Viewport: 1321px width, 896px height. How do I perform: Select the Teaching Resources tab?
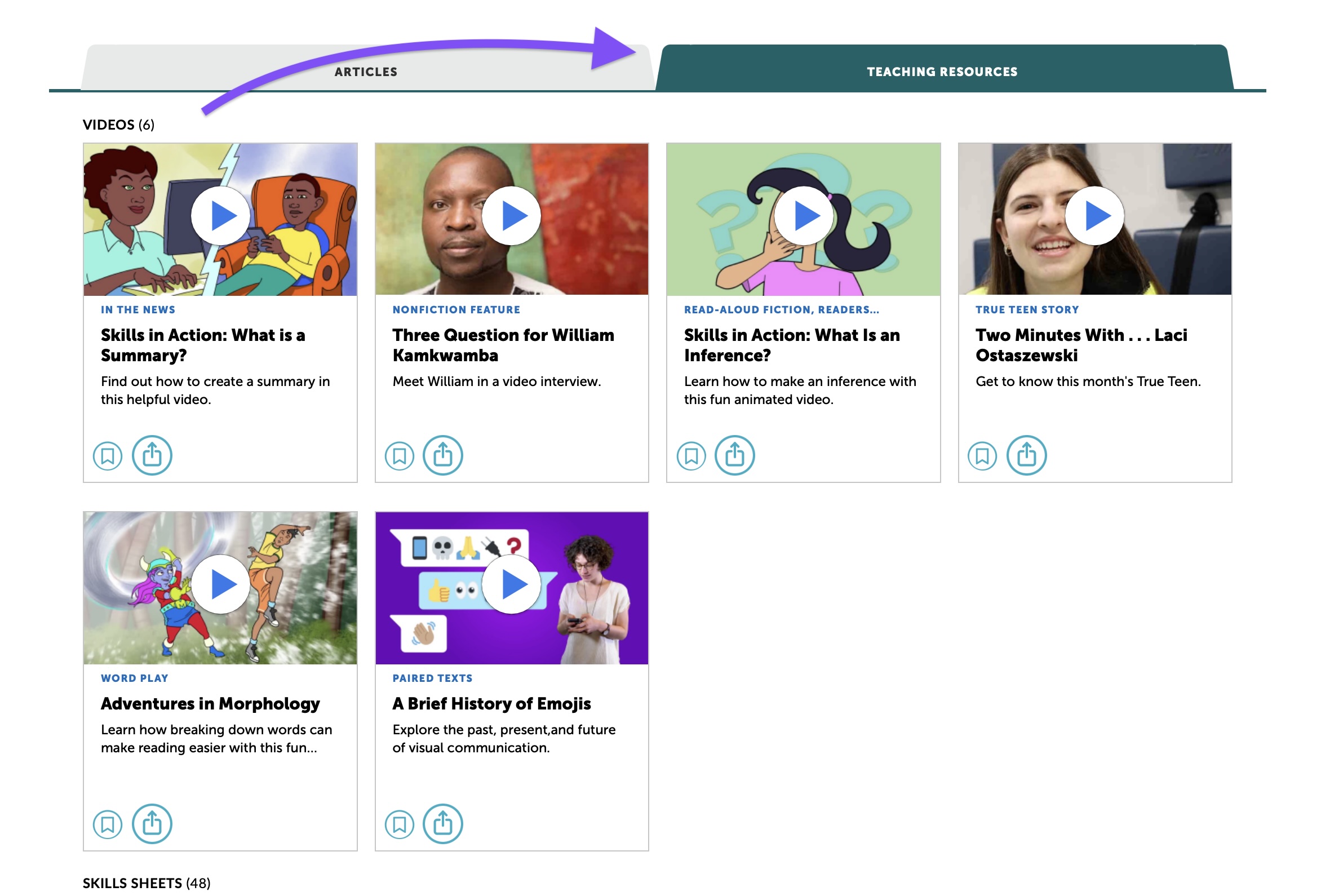[x=942, y=72]
